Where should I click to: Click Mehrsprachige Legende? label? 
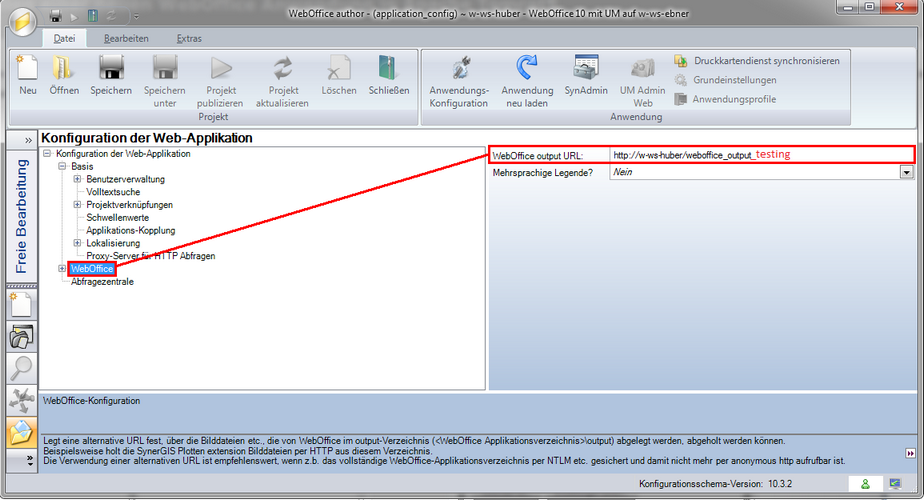[x=543, y=173]
